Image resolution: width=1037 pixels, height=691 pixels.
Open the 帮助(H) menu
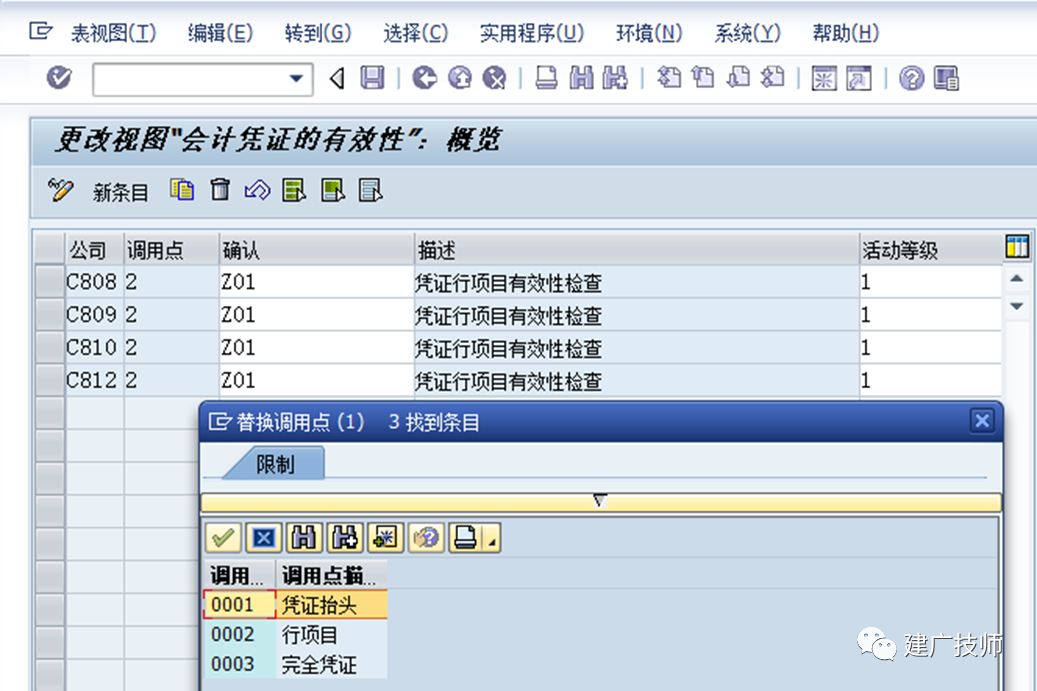point(845,32)
